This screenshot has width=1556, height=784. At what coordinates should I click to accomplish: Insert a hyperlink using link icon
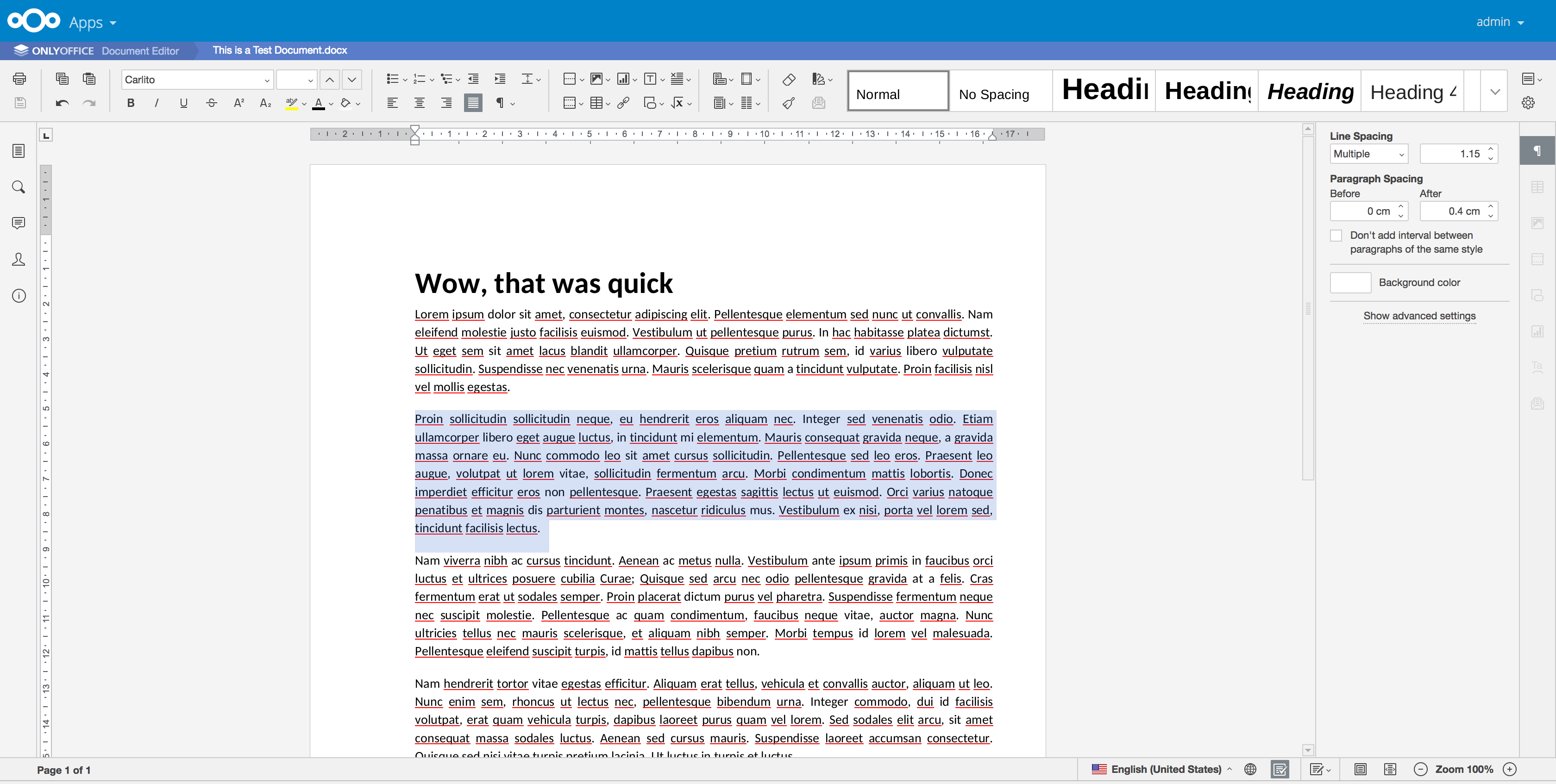click(x=623, y=103)
